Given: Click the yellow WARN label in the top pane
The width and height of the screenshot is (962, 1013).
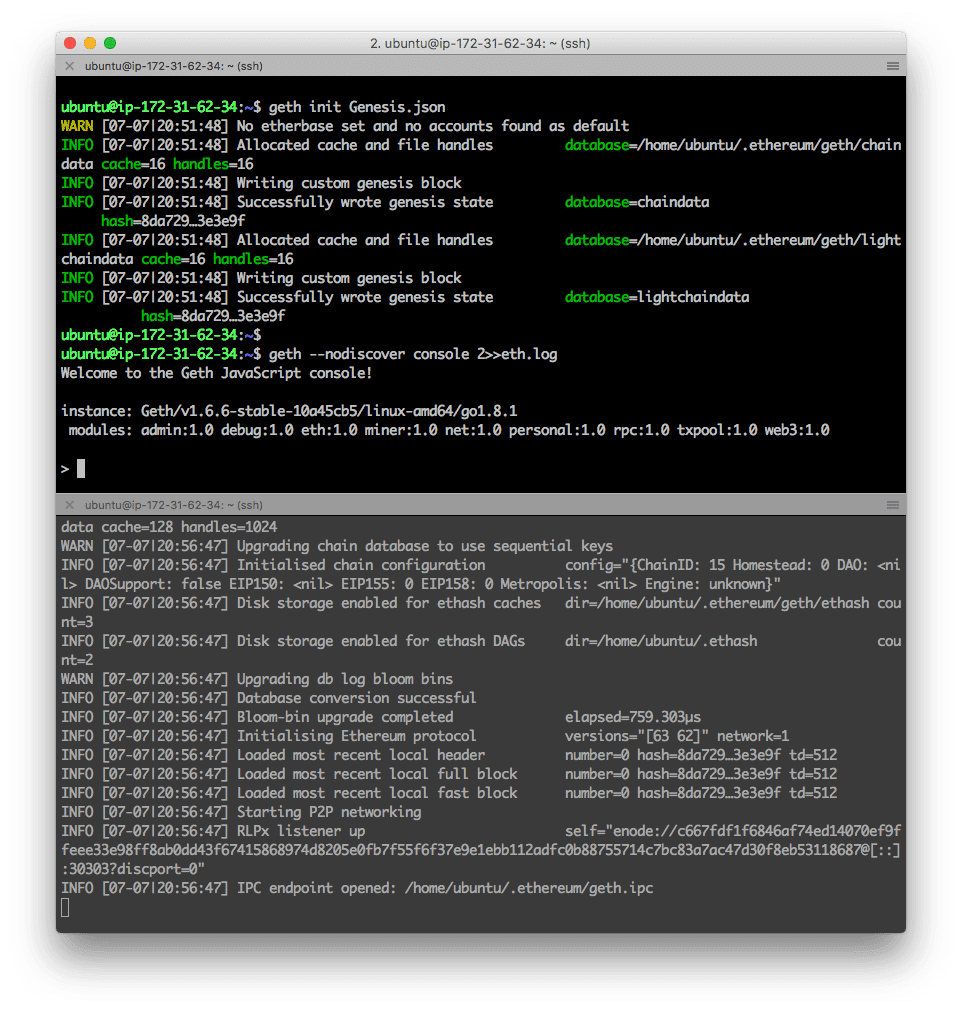Looking at the screenshot, I should coord(77,126).
